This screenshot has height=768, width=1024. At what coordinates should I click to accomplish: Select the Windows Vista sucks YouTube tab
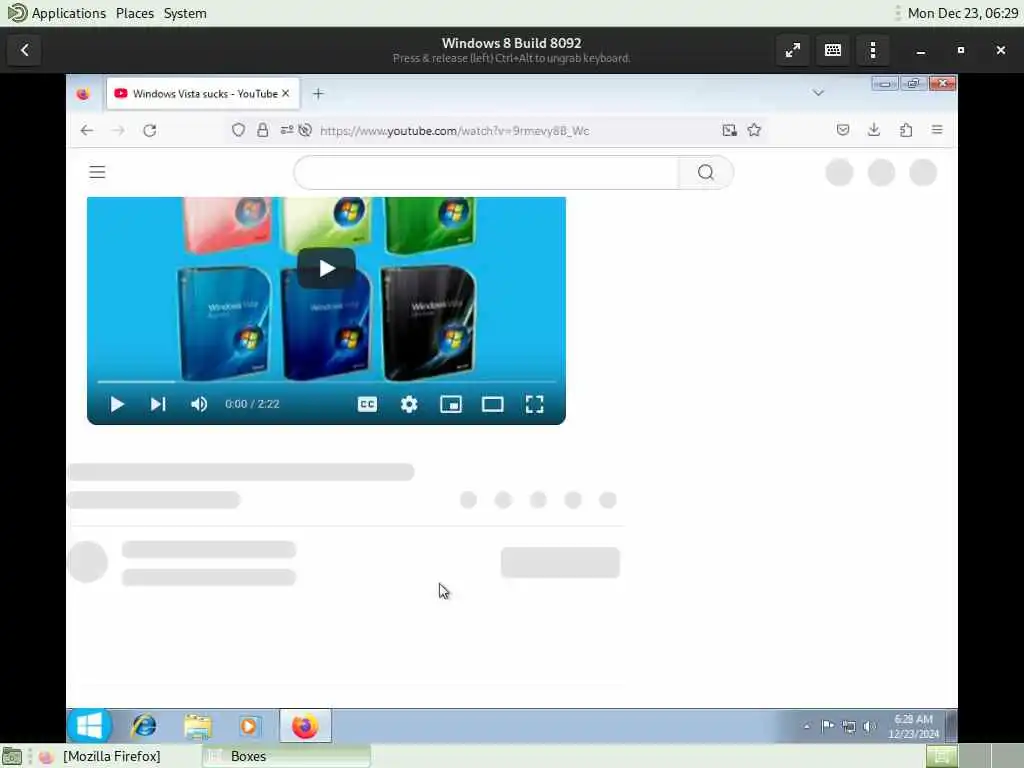202,94
